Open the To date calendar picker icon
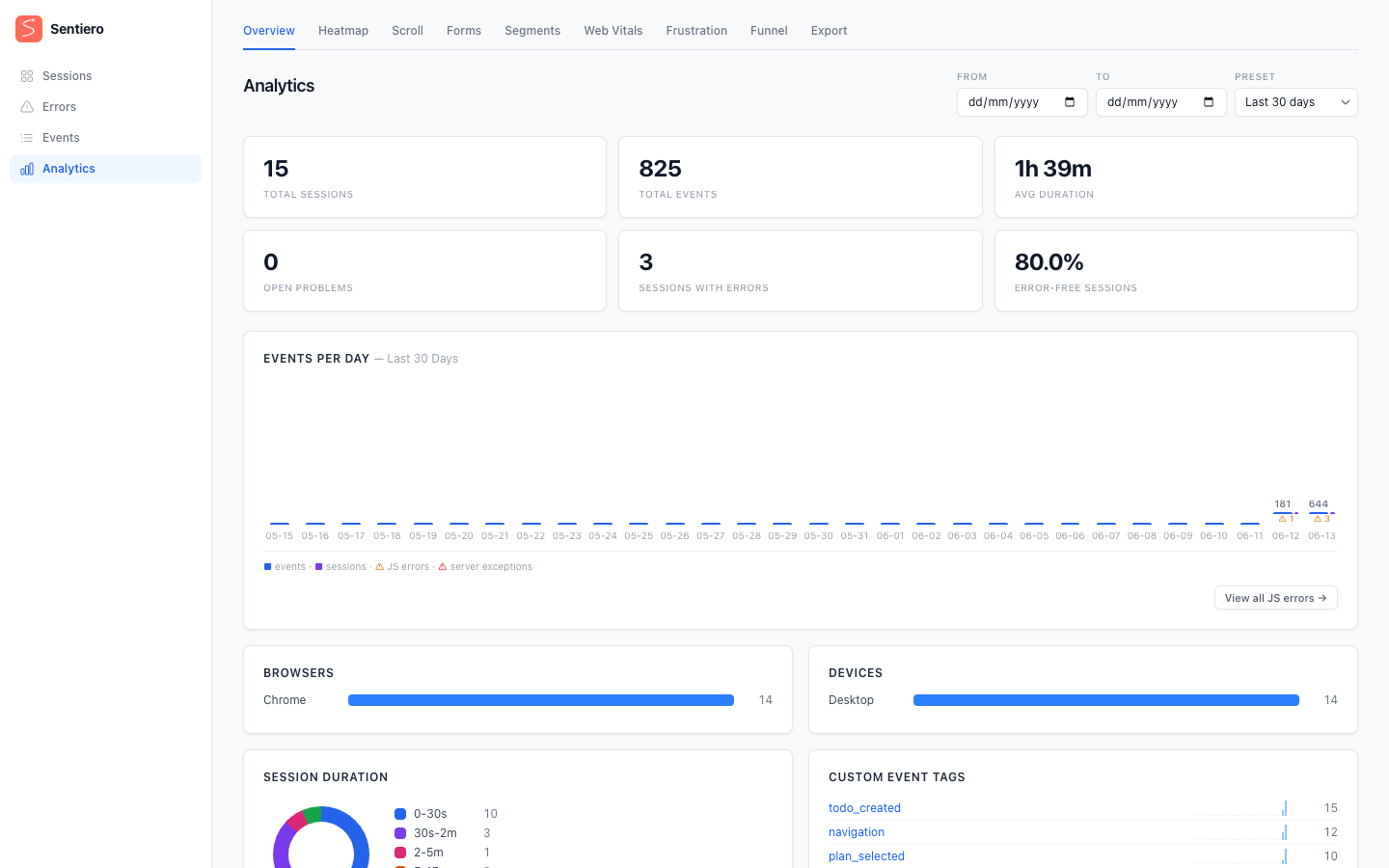The width and height of the screenshot is (1389, 868). pos(1209,102)
